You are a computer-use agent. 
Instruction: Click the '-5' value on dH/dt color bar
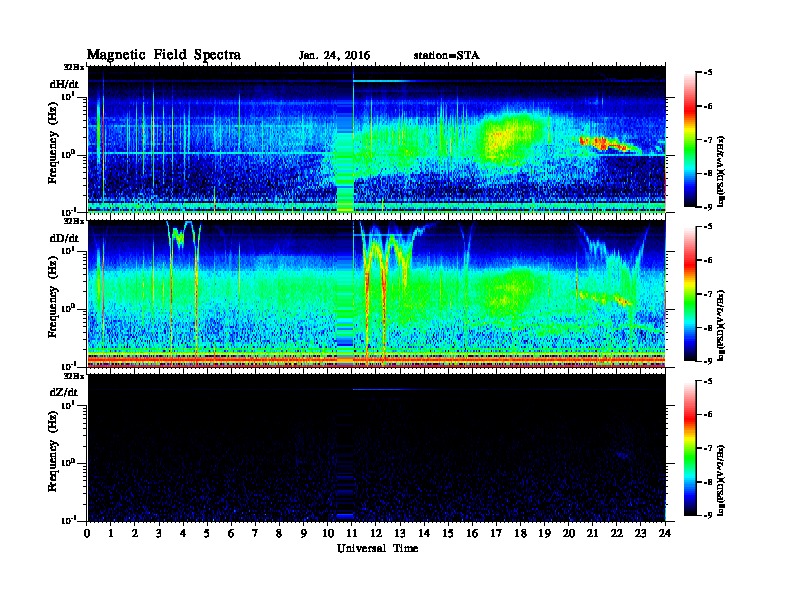707,73
